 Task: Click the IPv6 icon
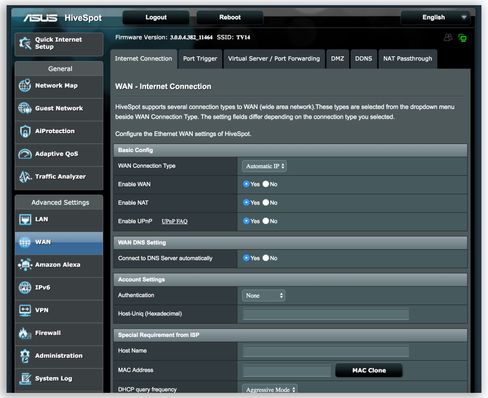pyautogui.click(x=25, y=287)
